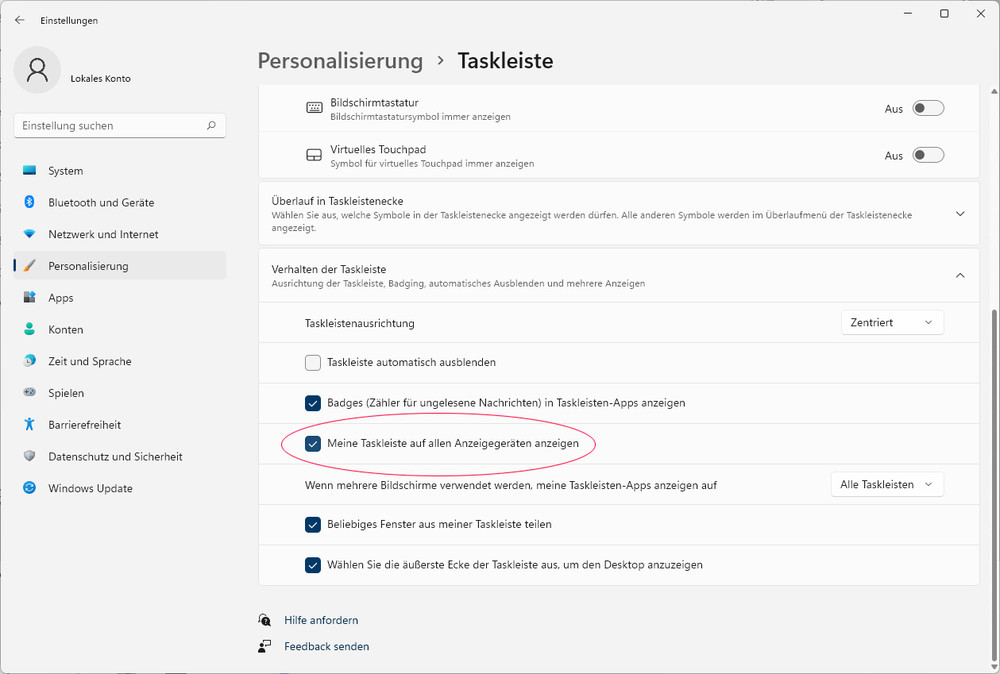1000x674 pixels.
Task: Uncheck Beliebiges Fenster aus meiner Taskleiste teilen
Action: tap(312, 525)
